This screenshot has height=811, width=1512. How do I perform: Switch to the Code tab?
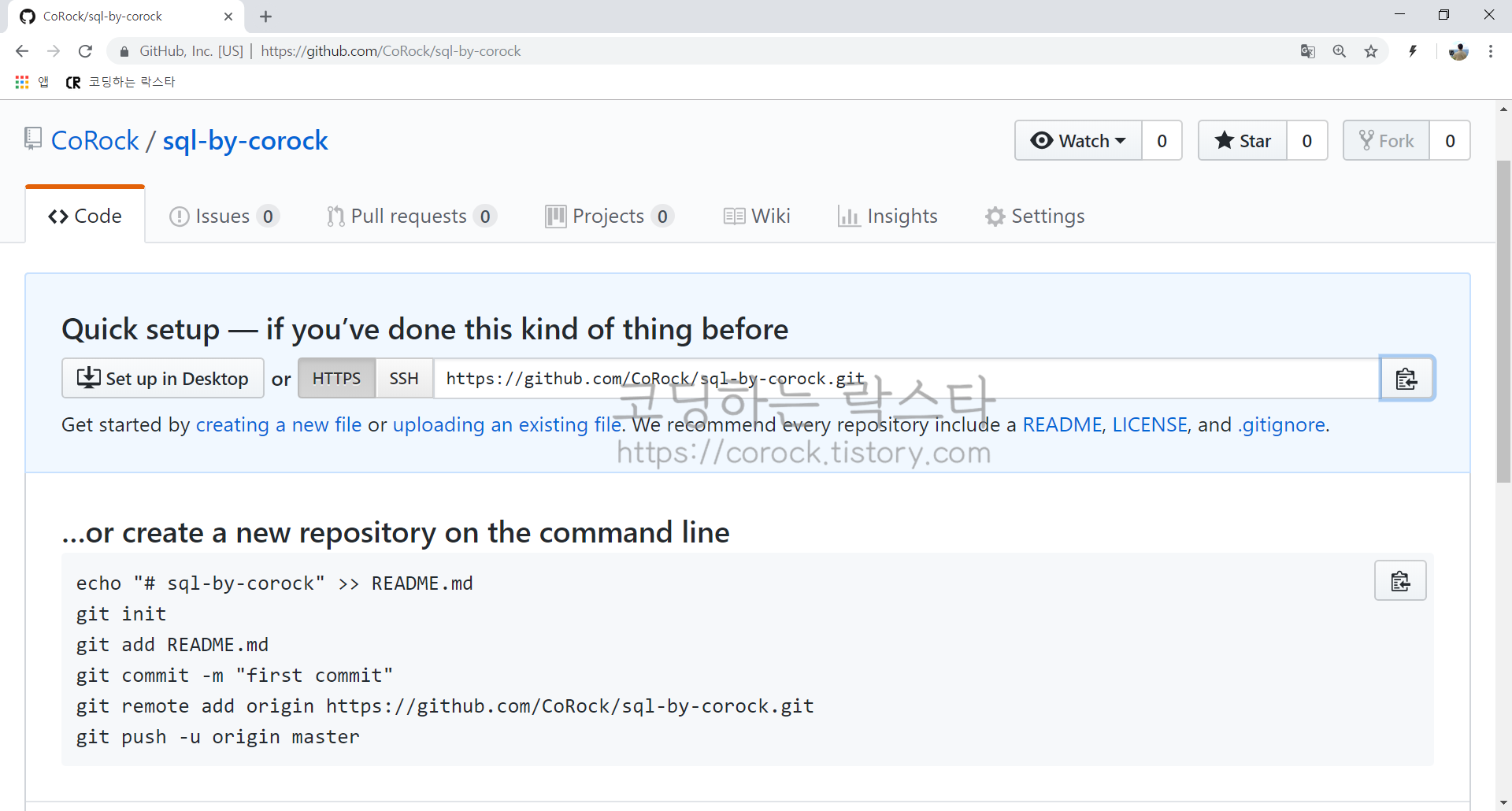coord(85,216)
